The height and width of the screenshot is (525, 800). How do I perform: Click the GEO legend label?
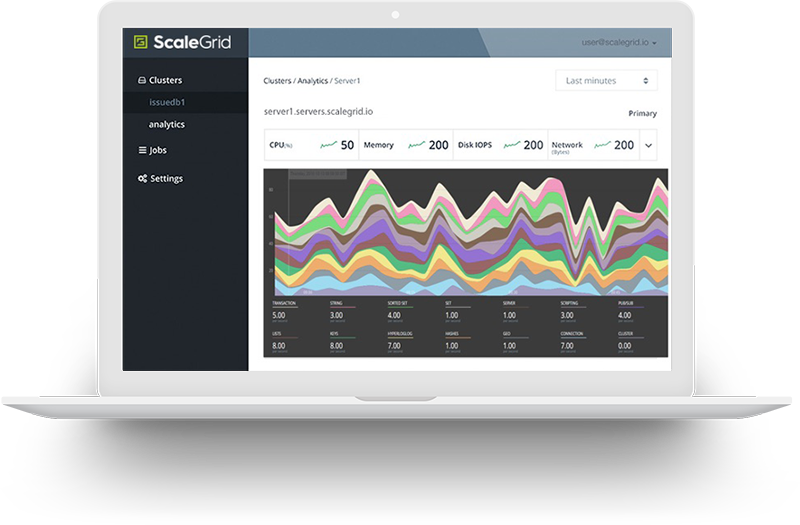coord(507,334)
